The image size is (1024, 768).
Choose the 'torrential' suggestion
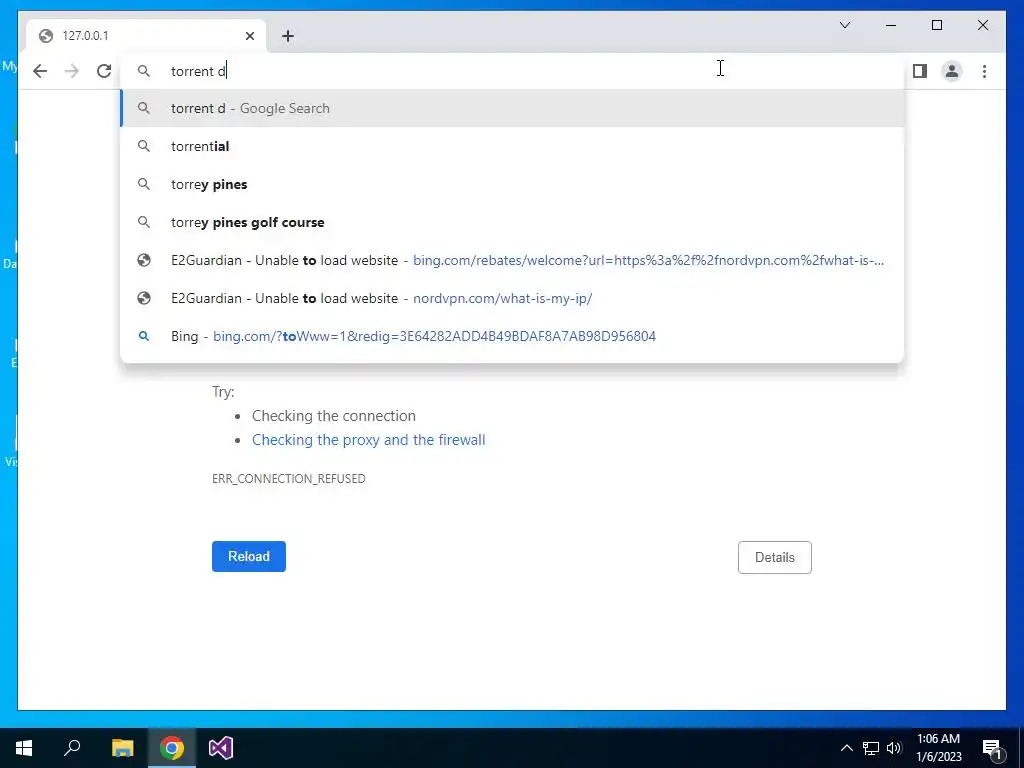512,146
